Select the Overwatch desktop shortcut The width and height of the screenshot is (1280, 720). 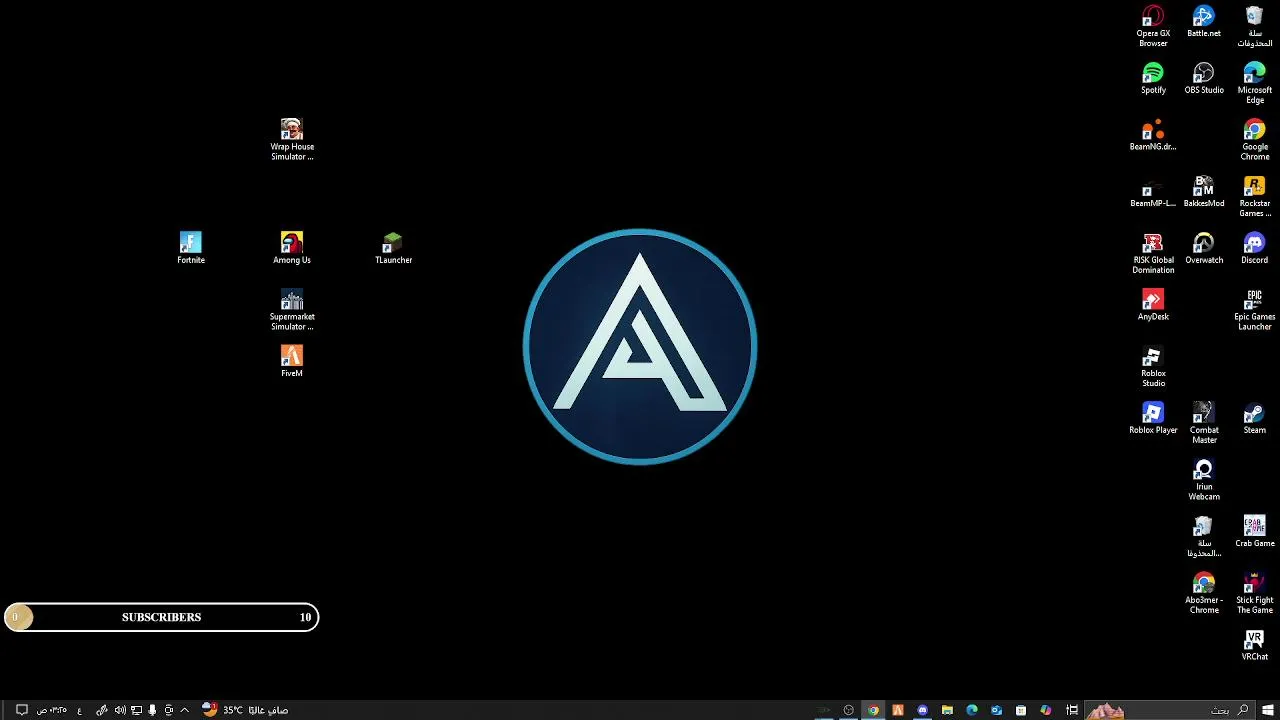tap(1204, 249)
